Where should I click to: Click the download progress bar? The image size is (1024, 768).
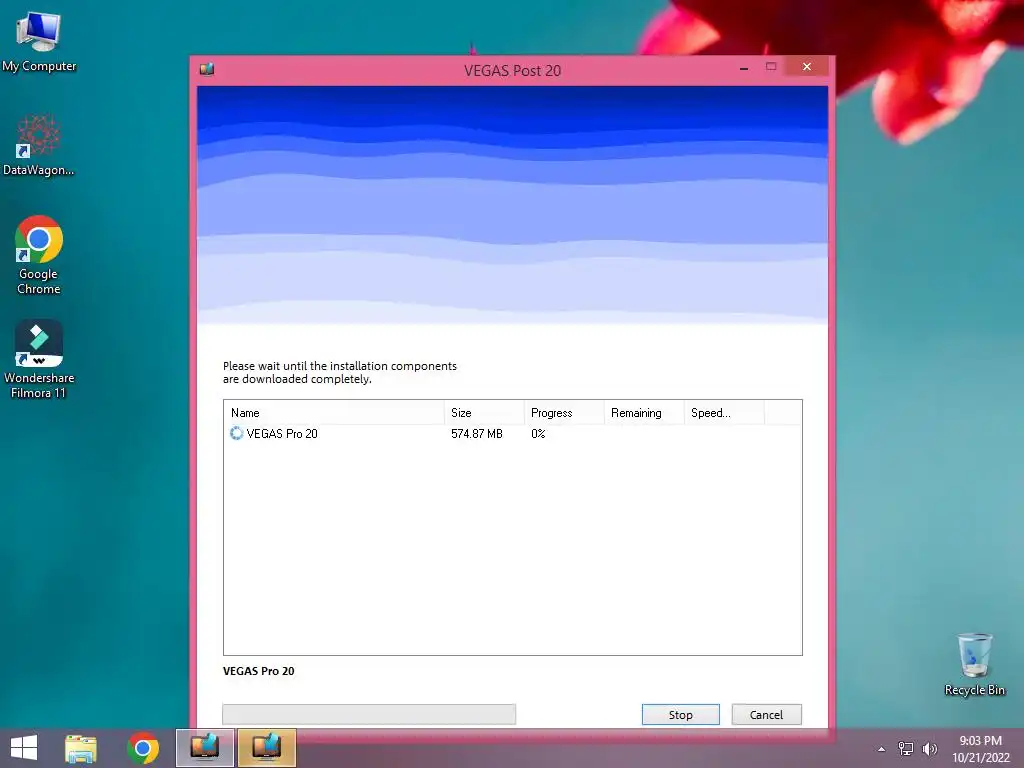click(x=369, y=714)
